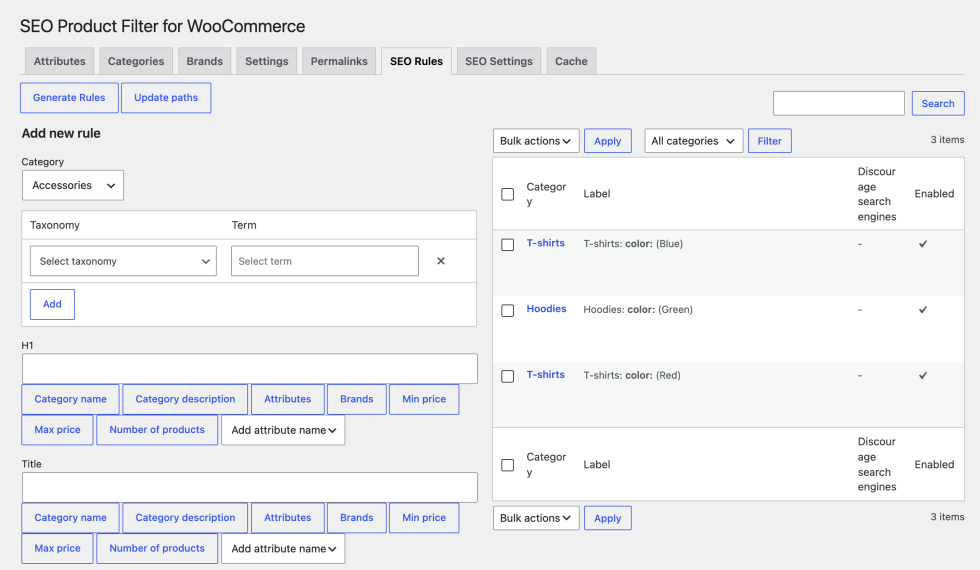Click the Title text input field
The image size is (980, 570).
coord(249,488)
